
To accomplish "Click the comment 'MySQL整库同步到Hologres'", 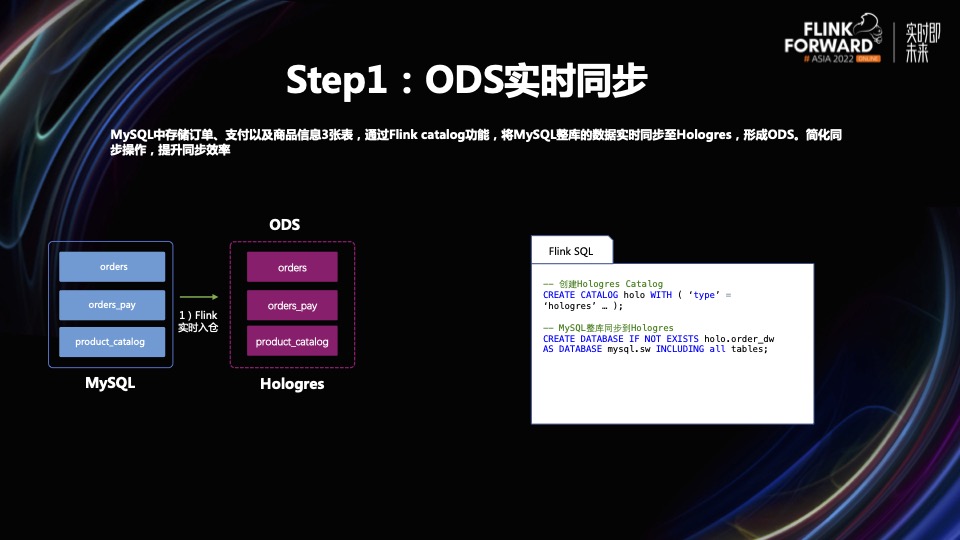I will [x=608, y=328].
